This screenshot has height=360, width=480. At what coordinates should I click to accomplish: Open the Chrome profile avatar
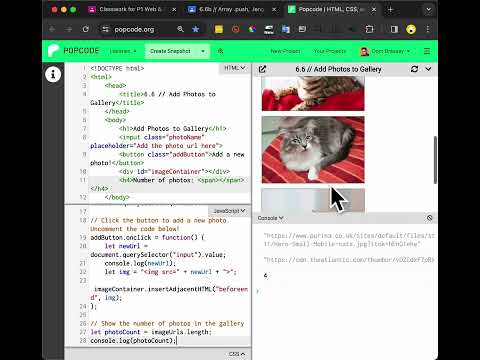pyautogui.click(x=411, y=29)
